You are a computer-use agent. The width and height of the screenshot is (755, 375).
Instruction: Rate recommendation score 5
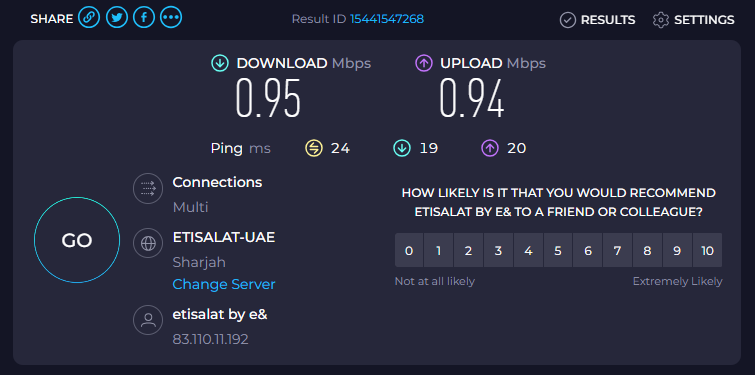click(558, 250)
